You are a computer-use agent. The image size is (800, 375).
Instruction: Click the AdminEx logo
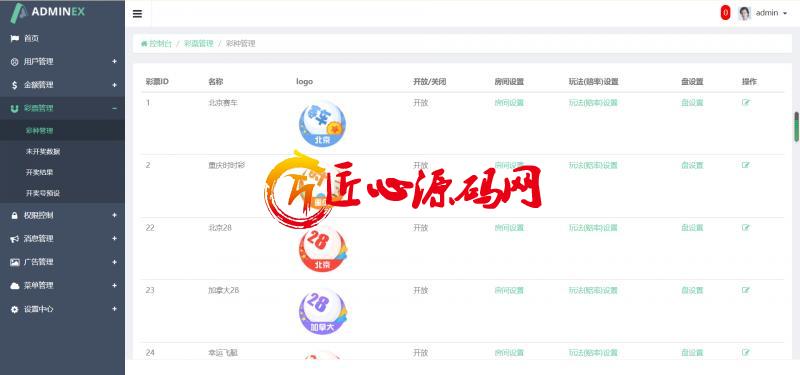tap(48, 13)
